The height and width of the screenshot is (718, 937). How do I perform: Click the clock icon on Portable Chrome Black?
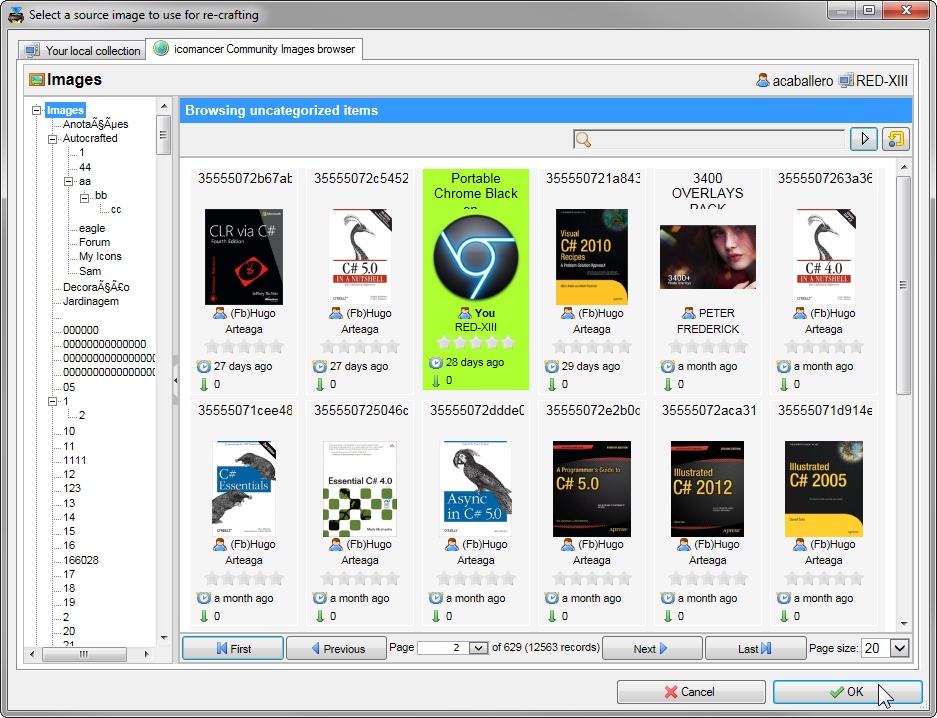click(x=436, y=363)
